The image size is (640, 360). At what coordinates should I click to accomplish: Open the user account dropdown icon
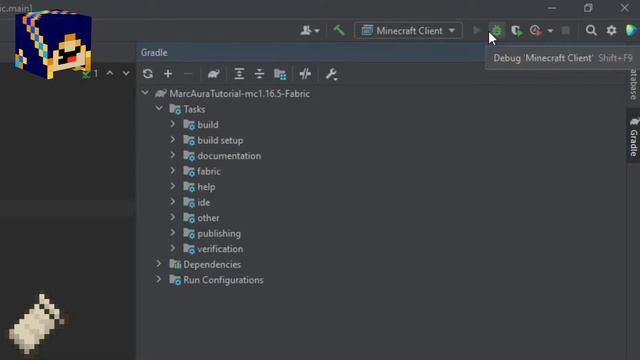[x=310, y=30]
